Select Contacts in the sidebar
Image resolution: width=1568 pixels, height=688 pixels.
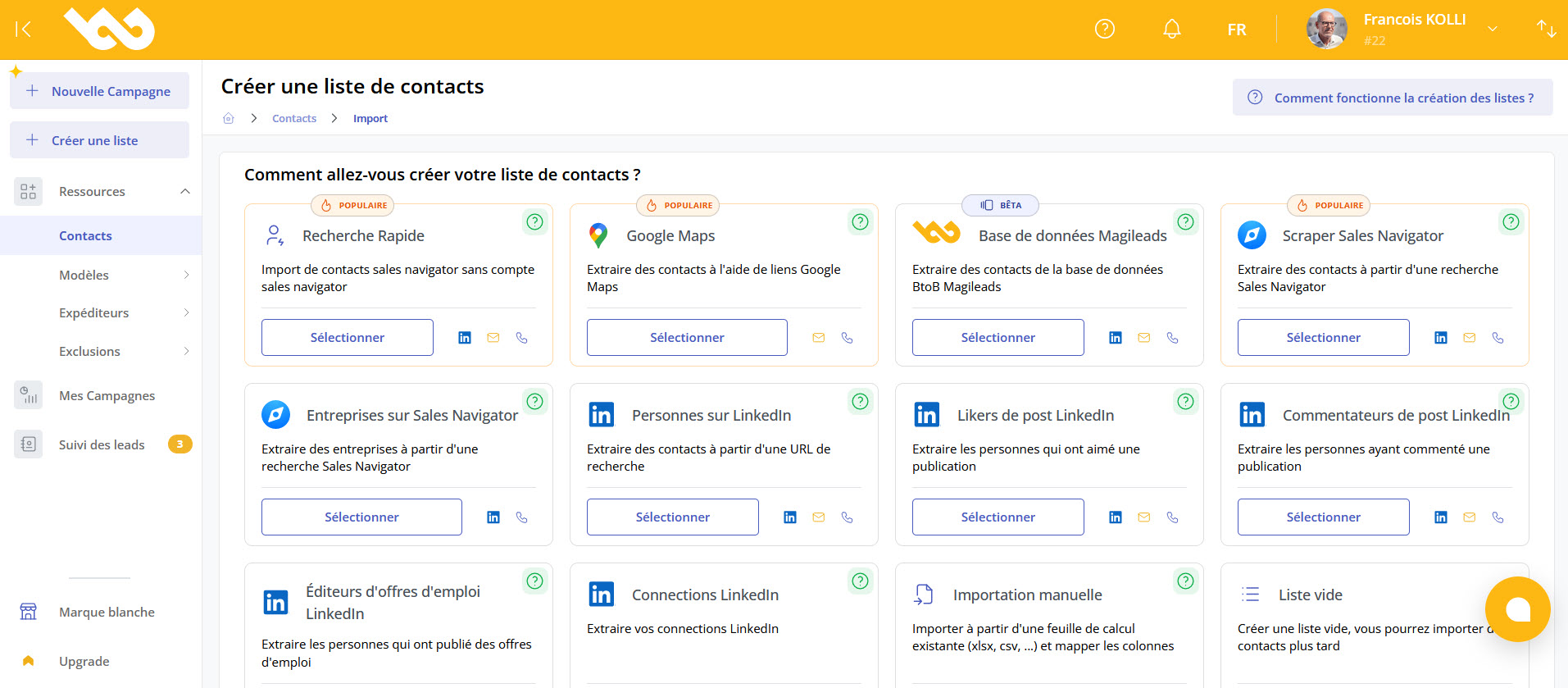click(x=85, y=235)
